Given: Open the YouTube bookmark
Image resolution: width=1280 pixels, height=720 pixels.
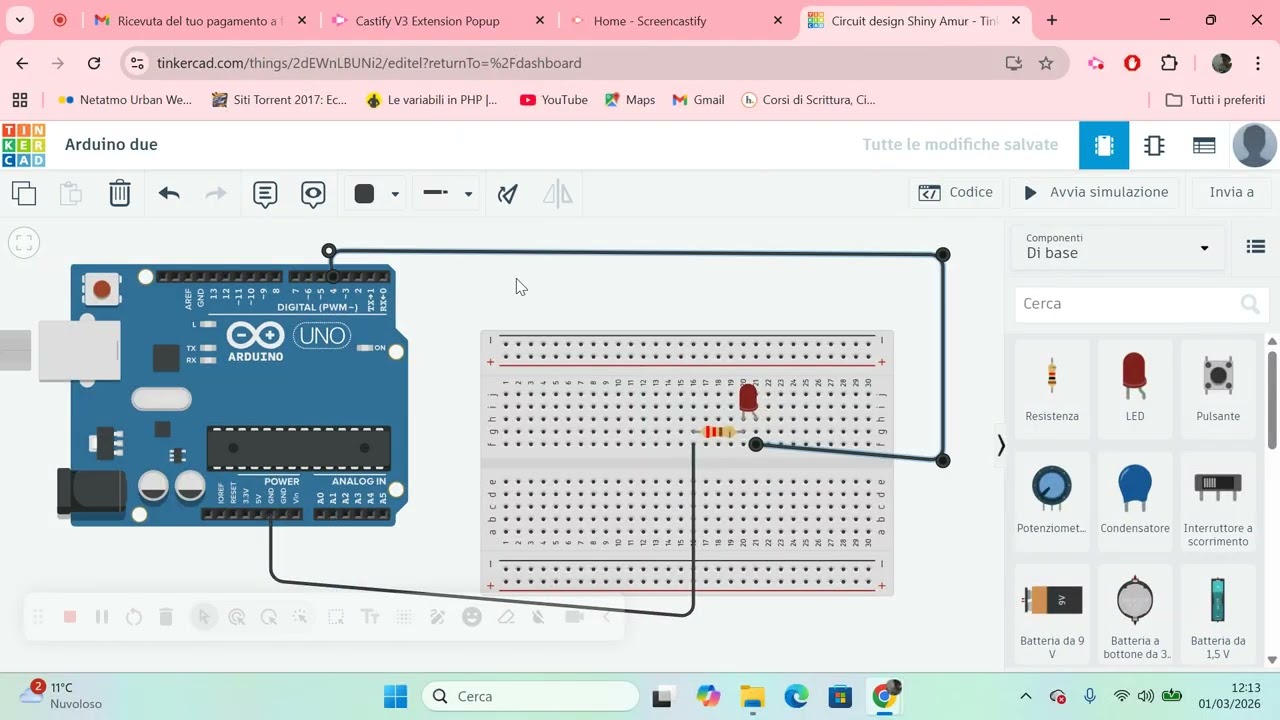Looking at the screenshot, I should point(554,100).
